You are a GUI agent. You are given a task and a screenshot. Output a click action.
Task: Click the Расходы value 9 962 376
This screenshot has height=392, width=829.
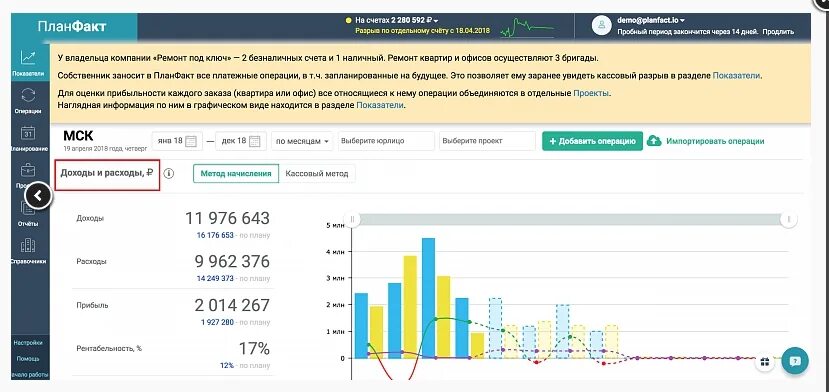(x=232, y=261)
